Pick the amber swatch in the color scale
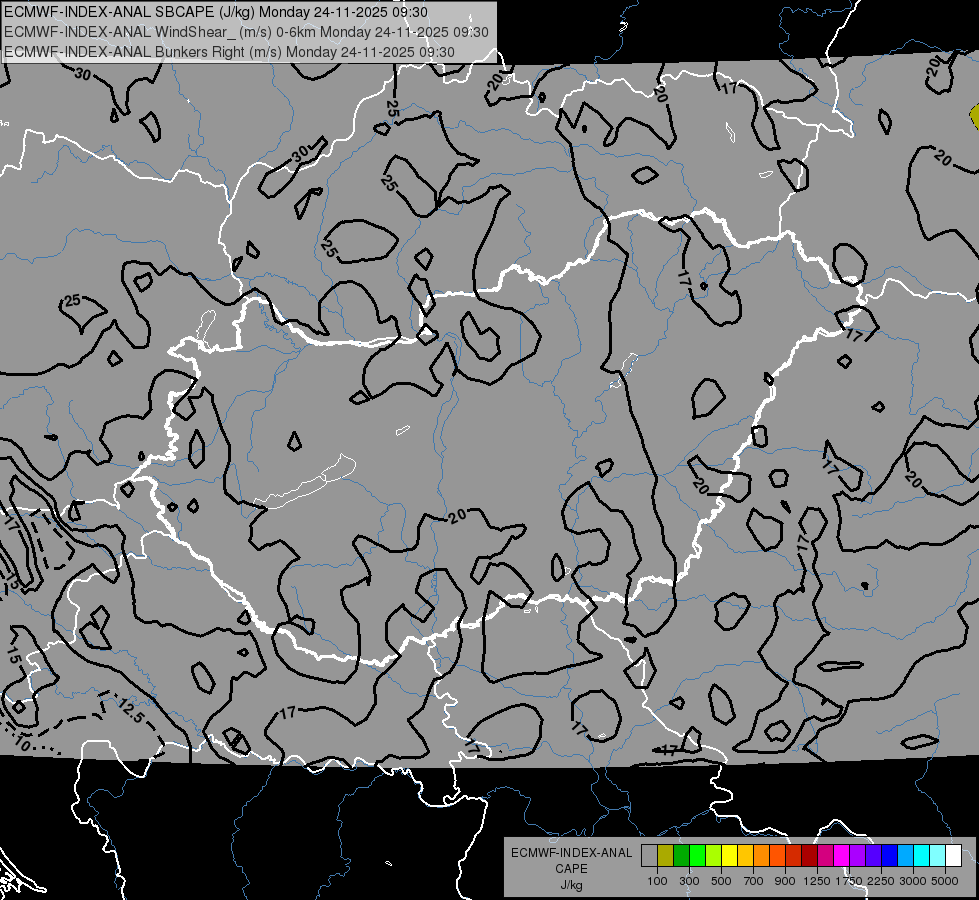Screen dimensions: 979x900 (745, 855)
